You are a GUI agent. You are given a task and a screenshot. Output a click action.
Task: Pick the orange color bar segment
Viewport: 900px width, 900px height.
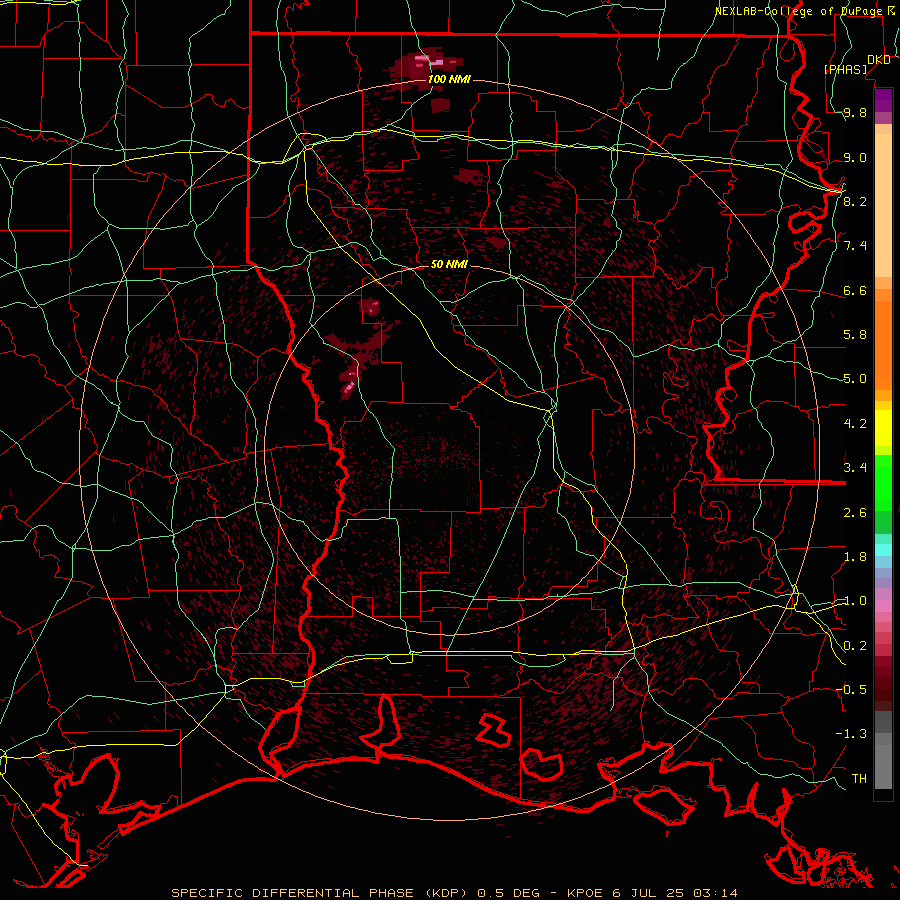tap(883, 344)
